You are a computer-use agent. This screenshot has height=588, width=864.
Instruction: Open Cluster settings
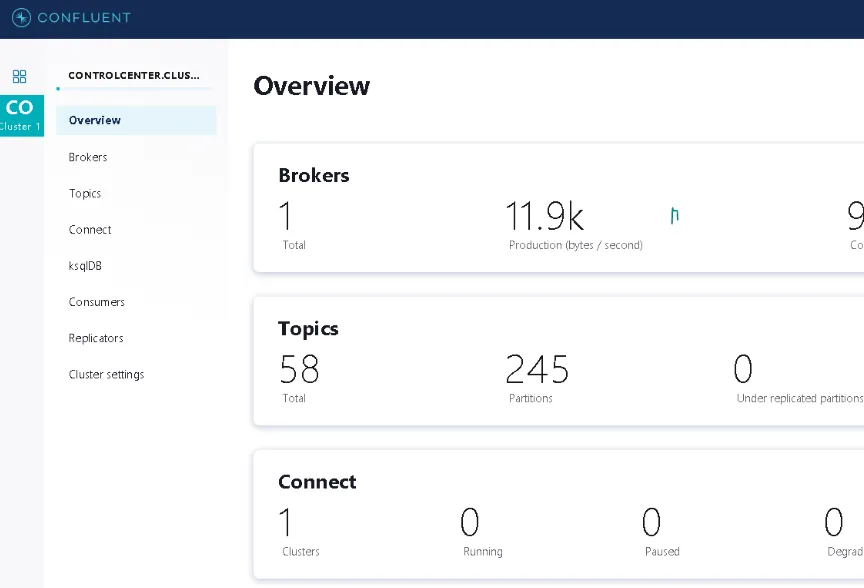tap(106, 375)
